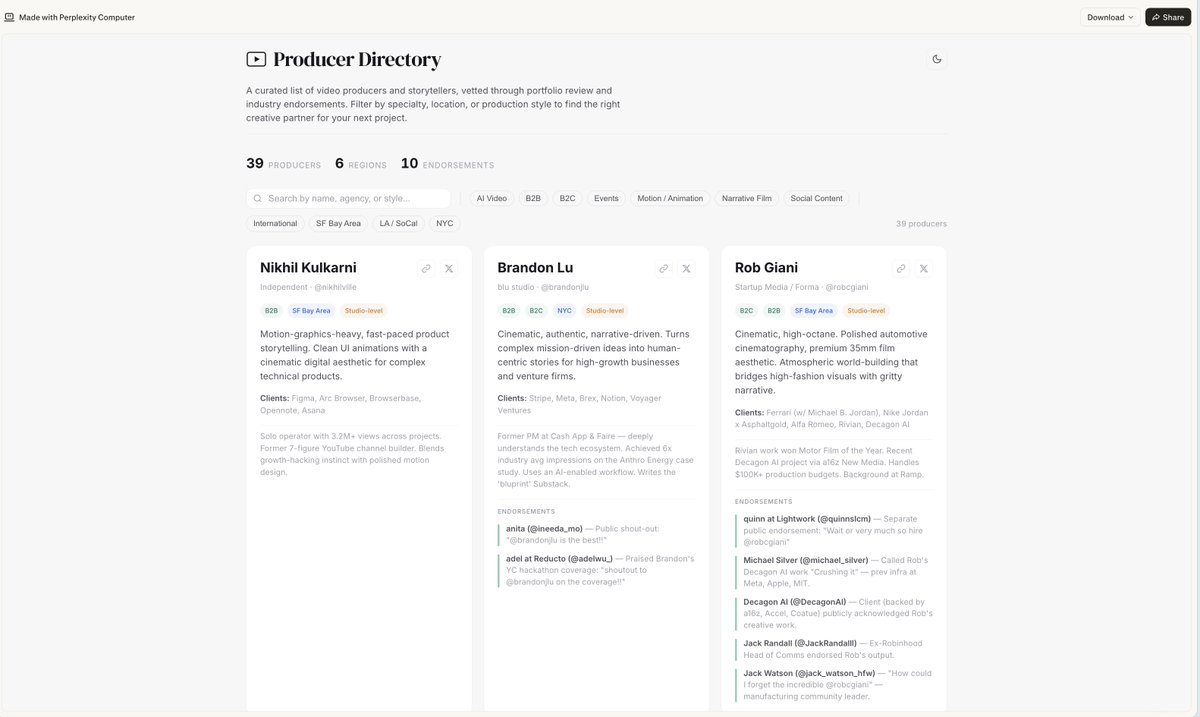The height and width of the screenshot is (717, 1200).
Task: Open Brandon Lu's X profile icon
Action: [x=686, y=268]
